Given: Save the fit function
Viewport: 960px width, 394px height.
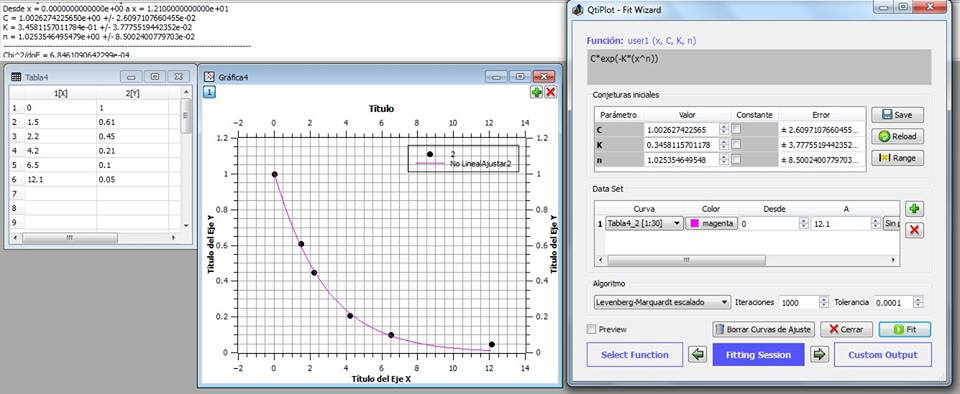Looking at the screenshot, I should point(898,114).
